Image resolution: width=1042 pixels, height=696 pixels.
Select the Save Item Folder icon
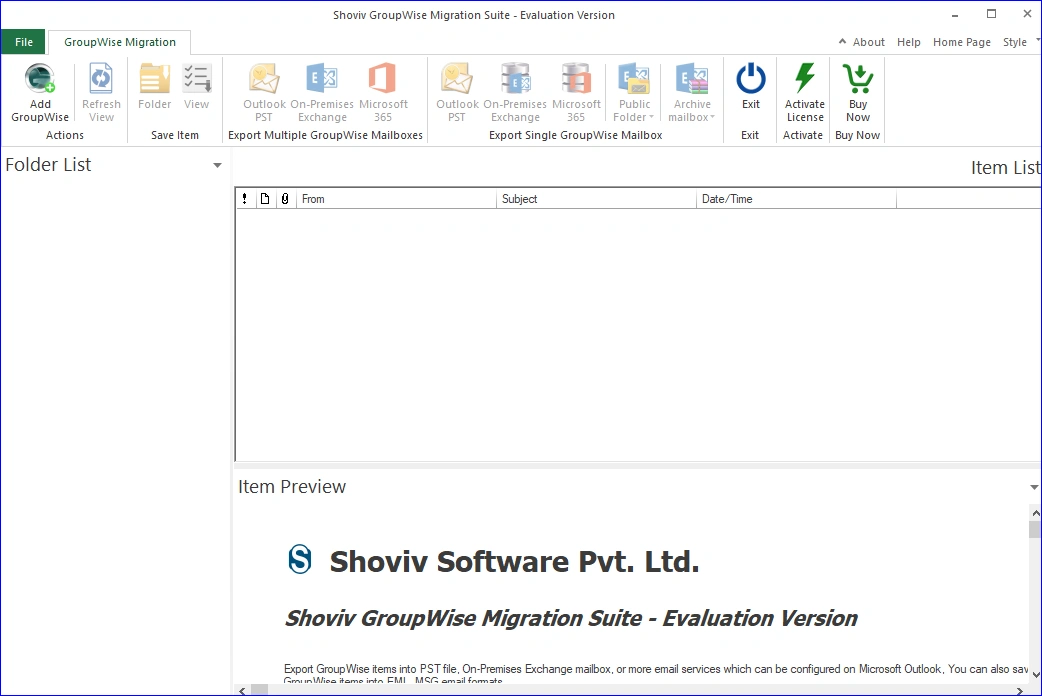pyautogui.click(x=155, y=78)
